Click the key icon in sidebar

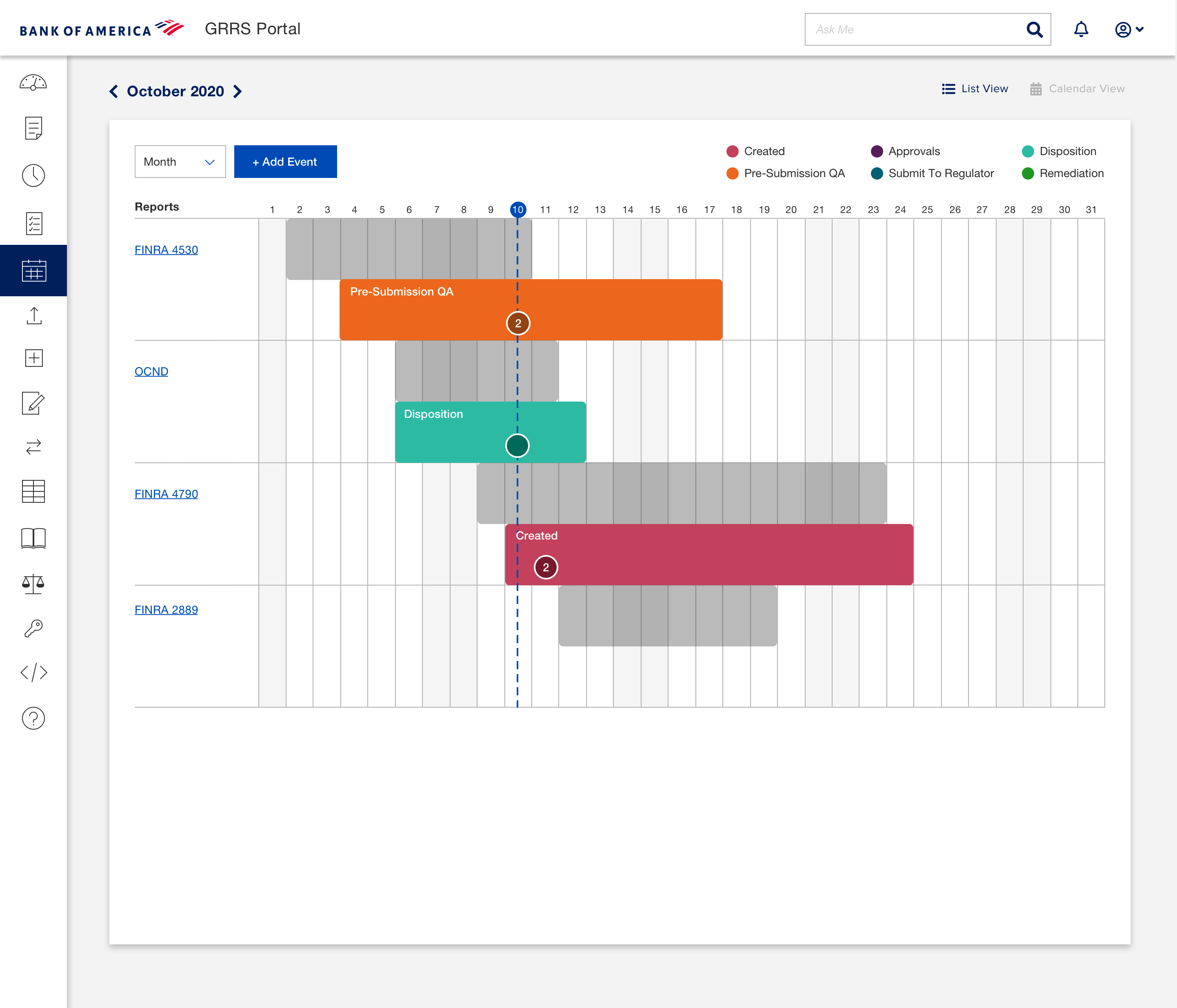point(33,628)
